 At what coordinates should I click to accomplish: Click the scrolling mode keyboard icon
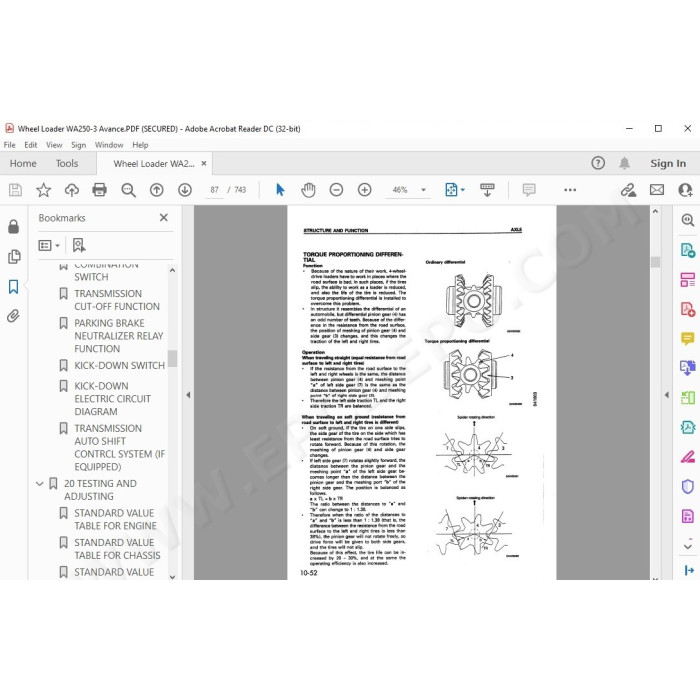pyautogui.click(x=487, y=190)
